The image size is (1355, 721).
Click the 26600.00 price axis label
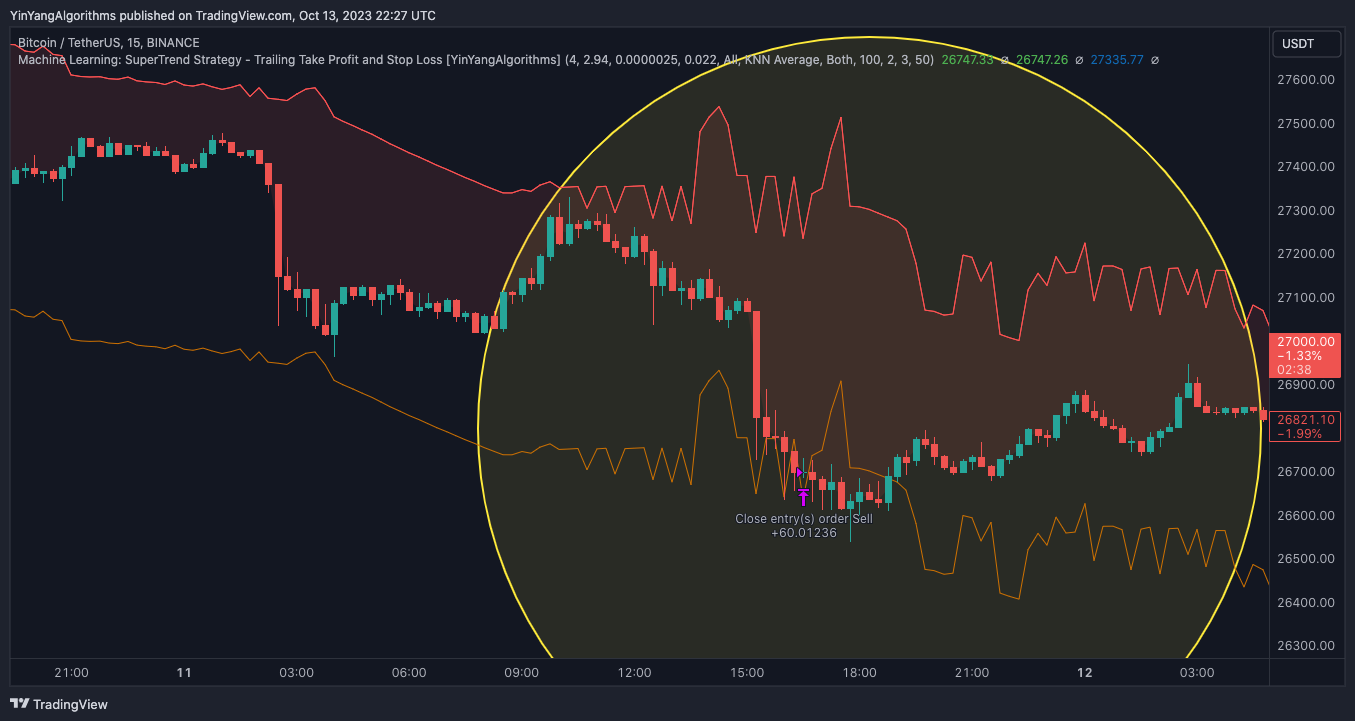[x=1306, y=515]
